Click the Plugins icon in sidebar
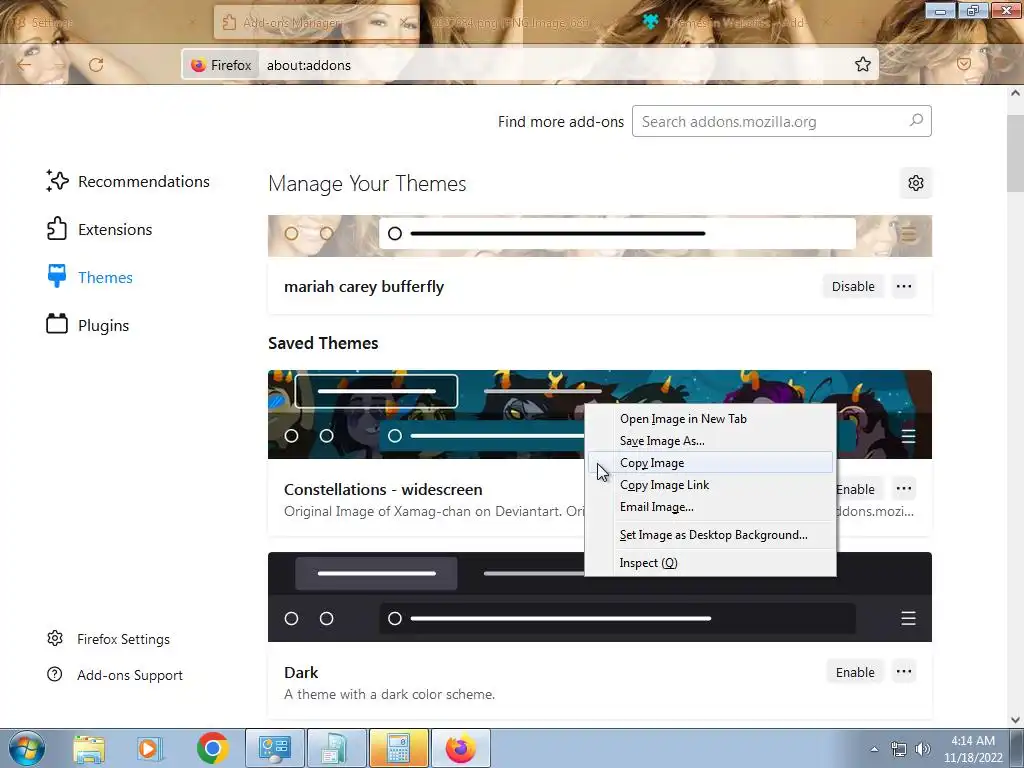The width and height of the screenshot is (1024, 768). pos(57,323)
